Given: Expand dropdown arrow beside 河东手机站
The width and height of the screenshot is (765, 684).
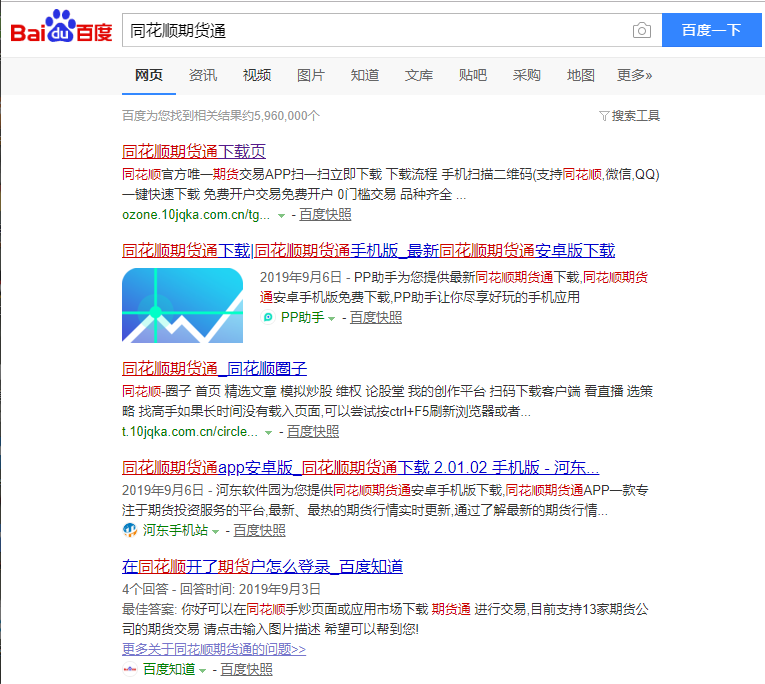Looking at the screenshot, I should (216, 531).
